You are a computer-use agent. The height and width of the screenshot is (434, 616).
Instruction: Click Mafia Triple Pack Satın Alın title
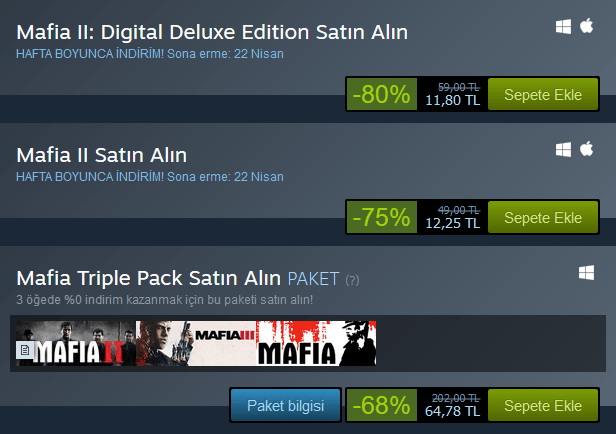[148, 278]
